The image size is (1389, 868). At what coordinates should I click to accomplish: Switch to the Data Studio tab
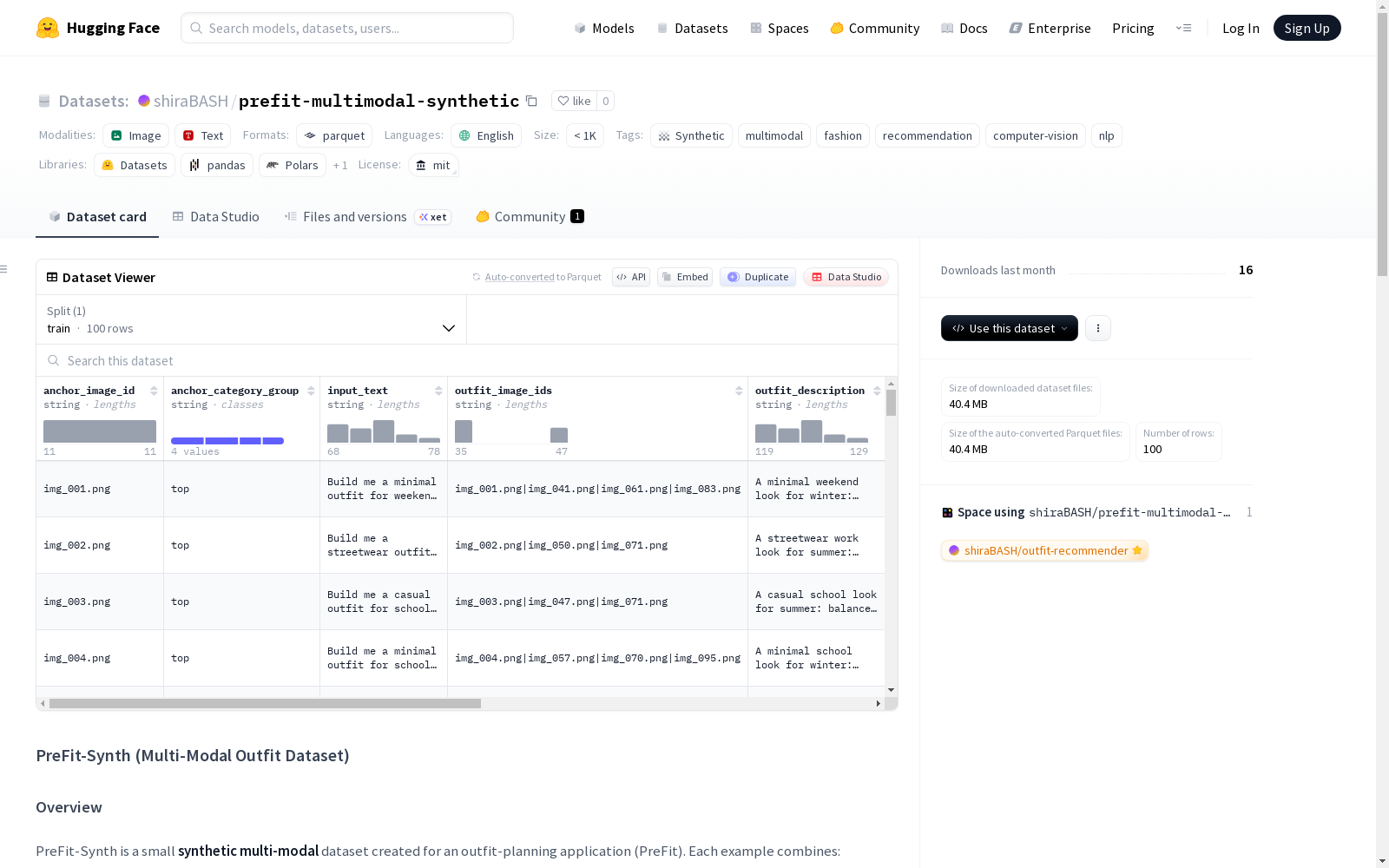pyautogui.click(x=215, y=217)
